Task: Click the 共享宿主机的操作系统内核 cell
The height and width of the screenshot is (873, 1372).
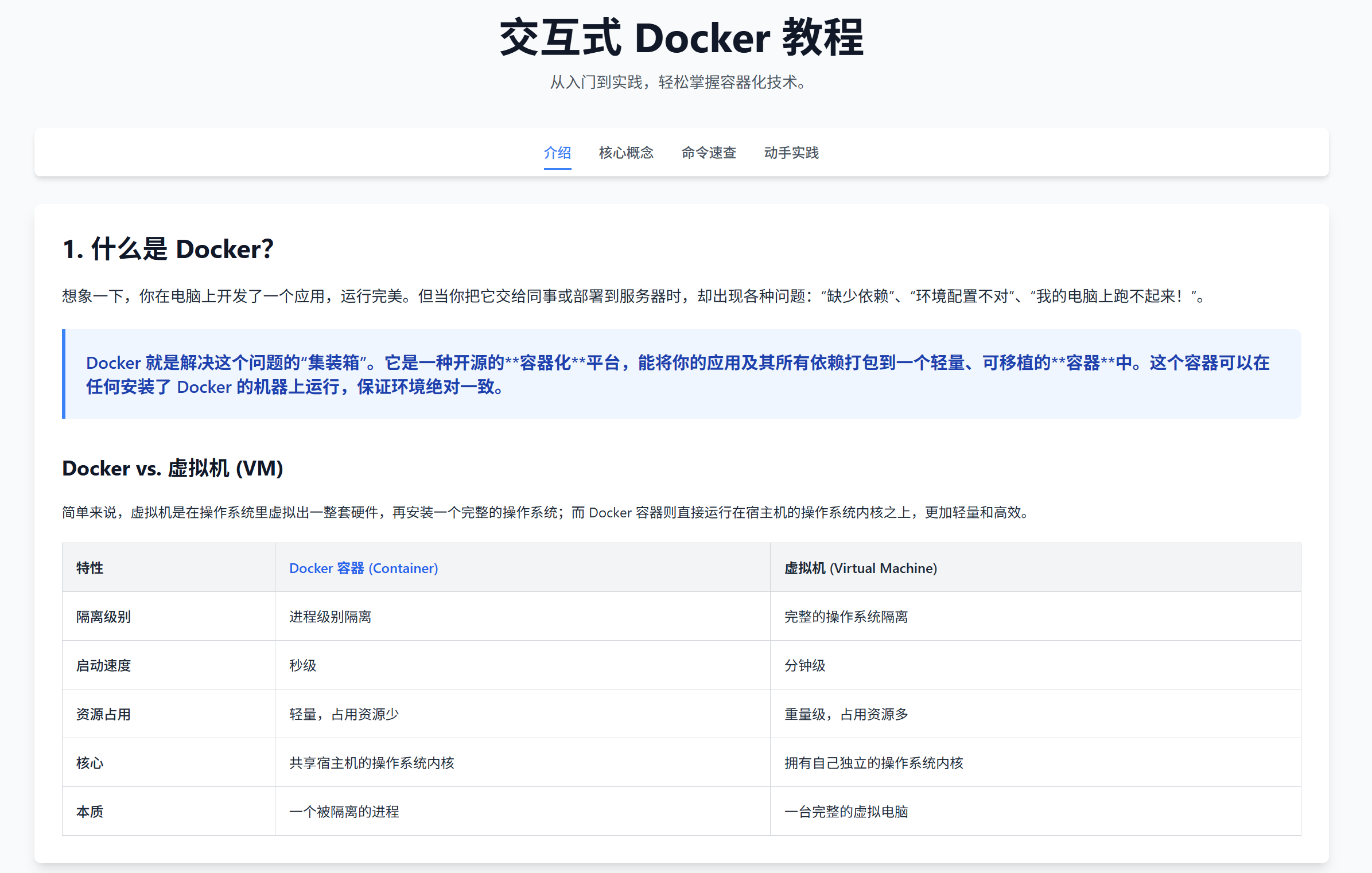Action: [371, 763]
